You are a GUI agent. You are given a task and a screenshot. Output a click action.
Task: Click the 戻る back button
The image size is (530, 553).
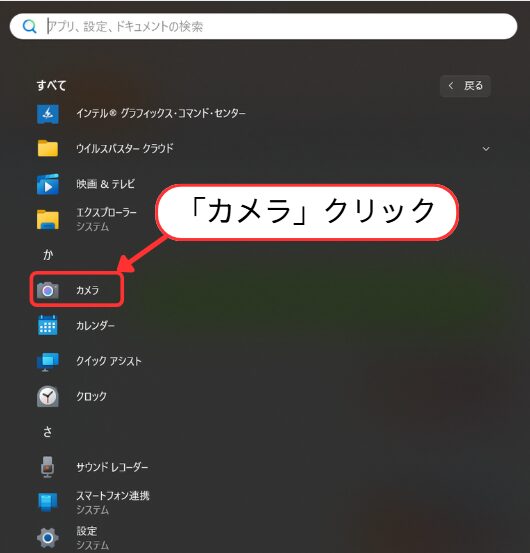point(465,86)
